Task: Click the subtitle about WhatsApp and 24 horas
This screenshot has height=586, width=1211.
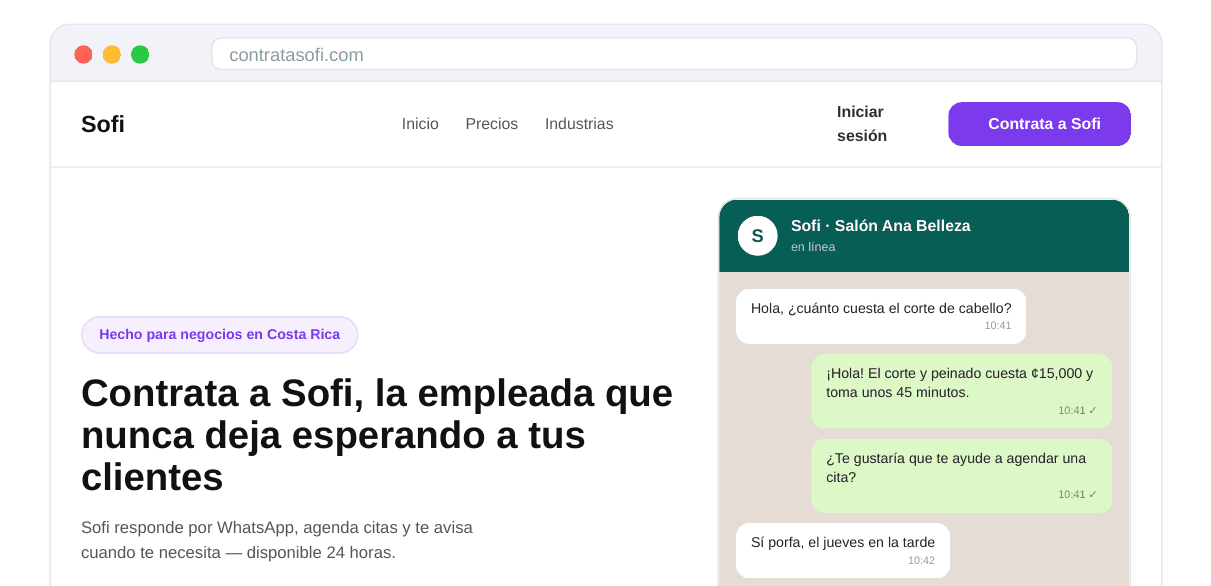Action: pyautogui.click(x=277, y=540)
